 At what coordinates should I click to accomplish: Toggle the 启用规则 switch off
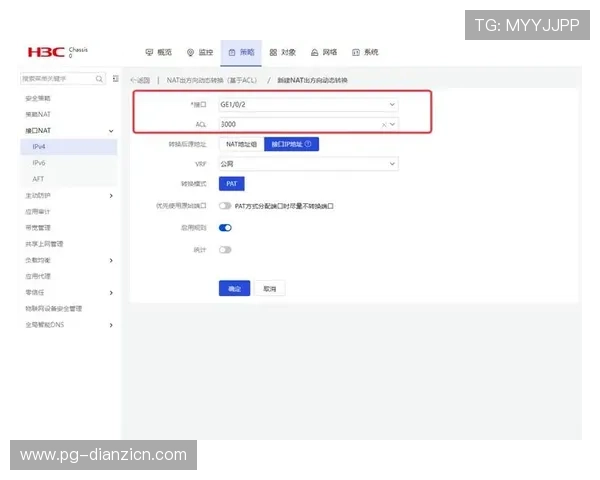pos(225,228)
